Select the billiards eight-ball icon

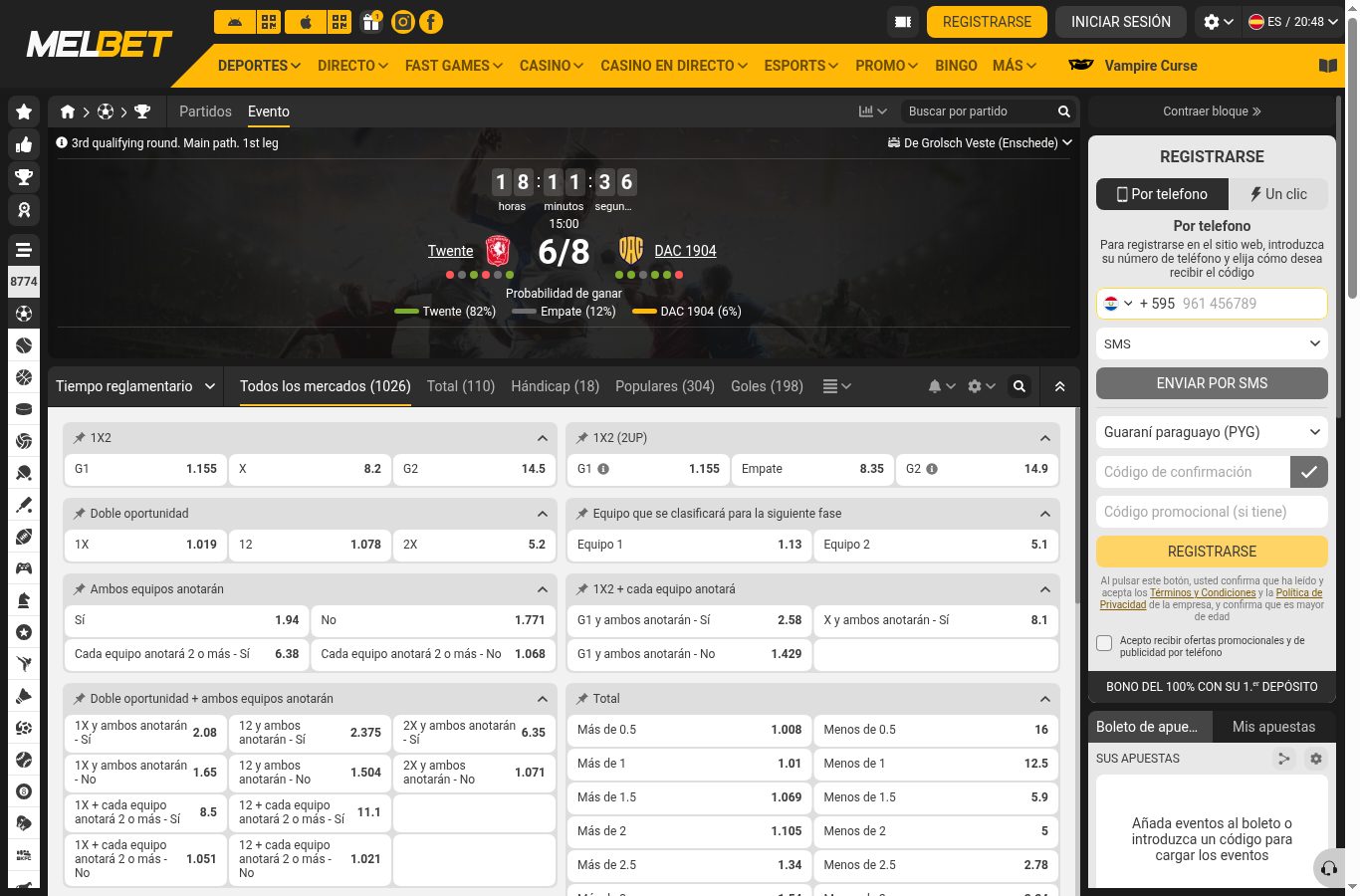24,791
